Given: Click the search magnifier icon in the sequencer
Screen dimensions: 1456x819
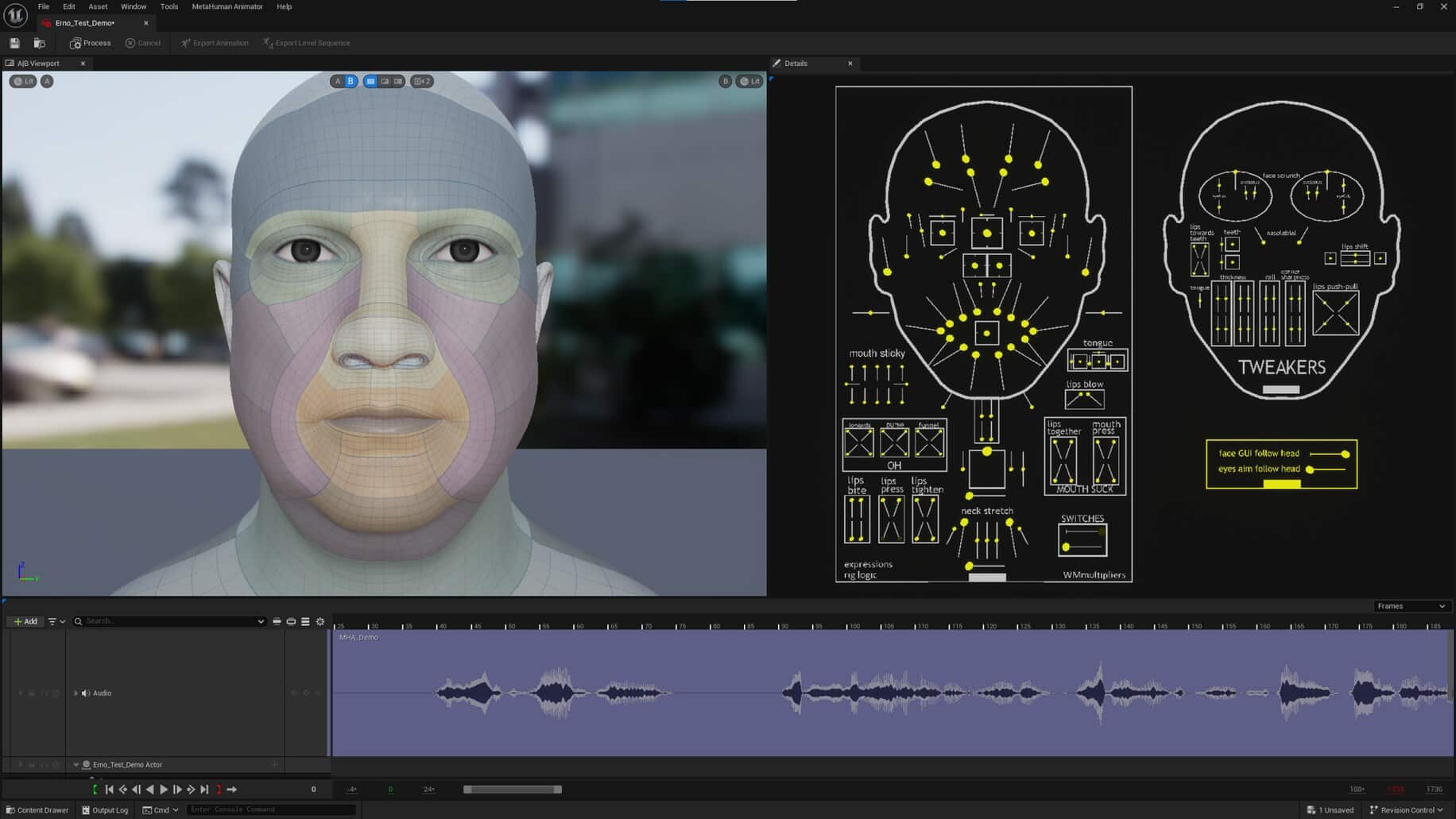Looking at the screenshot, I should [77, 621].
